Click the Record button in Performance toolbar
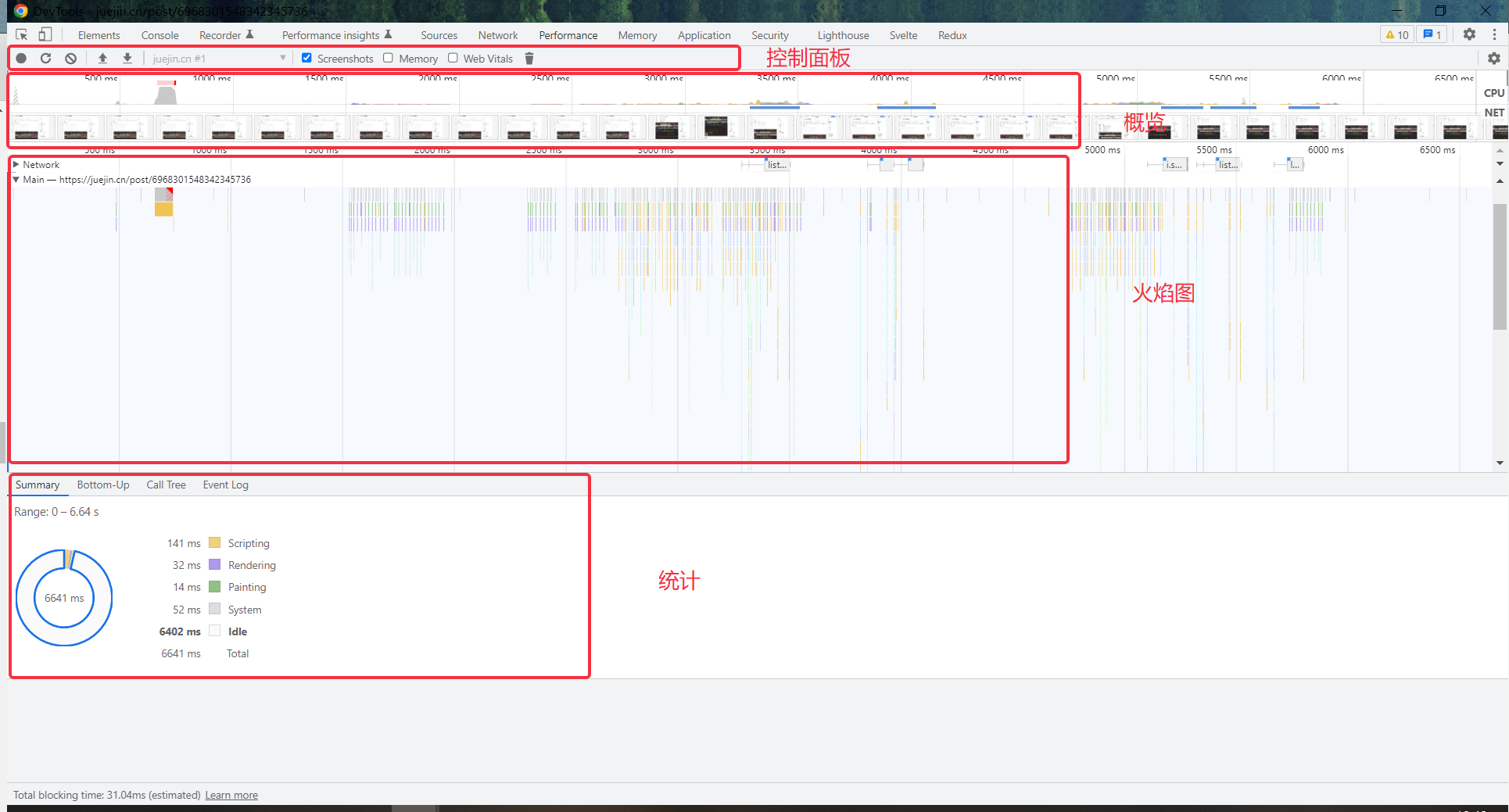The image size is (1509, 812). coord(21,59)
